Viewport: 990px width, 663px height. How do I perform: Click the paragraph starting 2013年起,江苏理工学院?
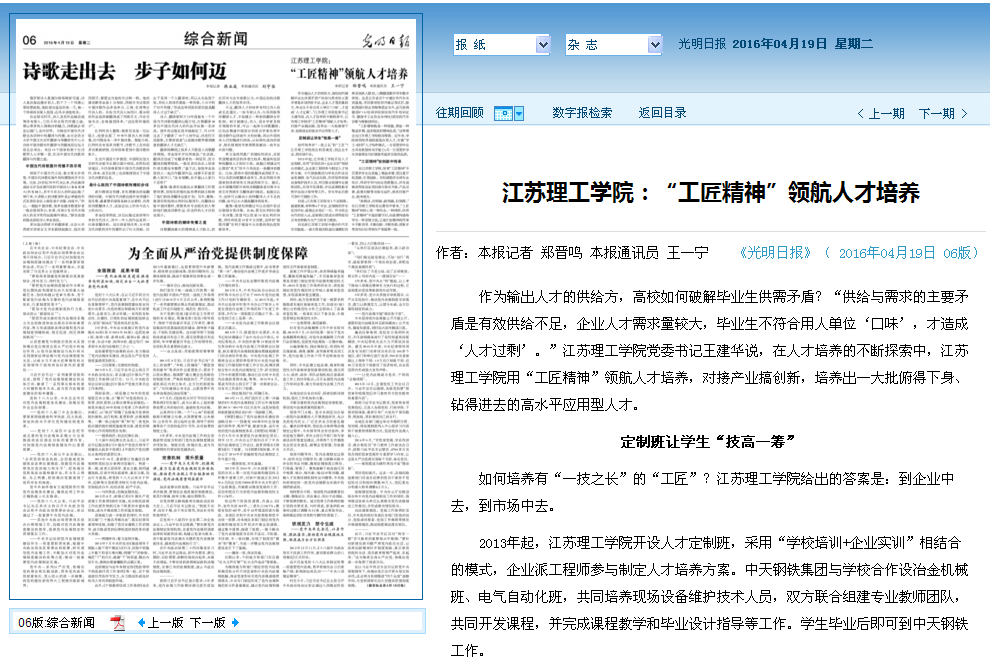709,596
